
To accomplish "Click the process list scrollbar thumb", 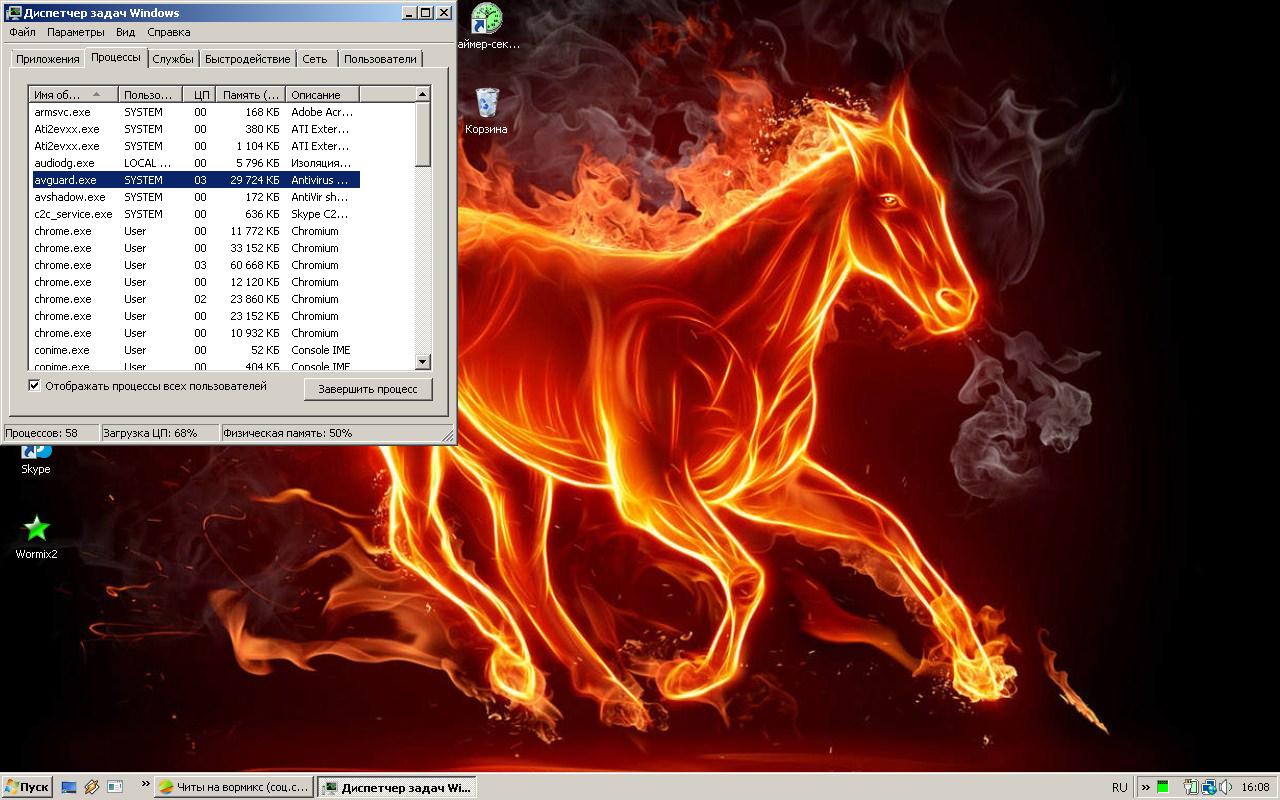I will tap(423, 134).
